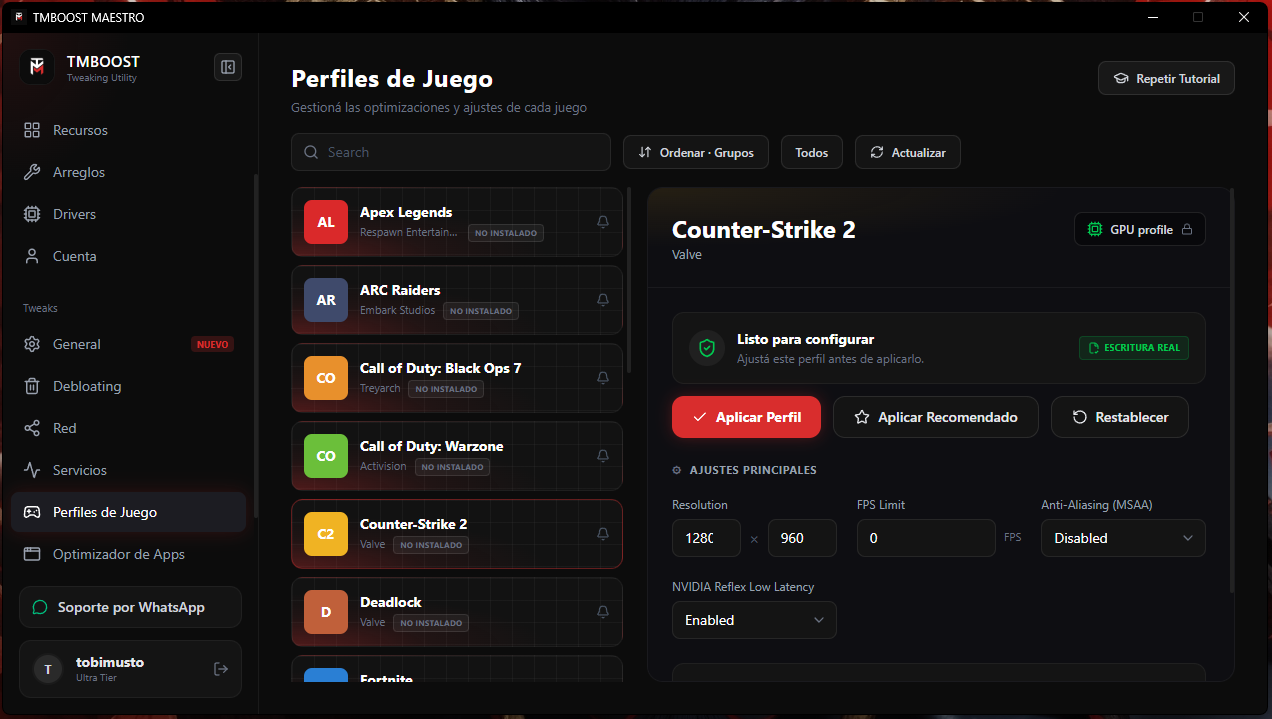Click the Cuenta person icon
This screenshot has width=1272, height=719.
pyautogui.click(x=32, y=256)
